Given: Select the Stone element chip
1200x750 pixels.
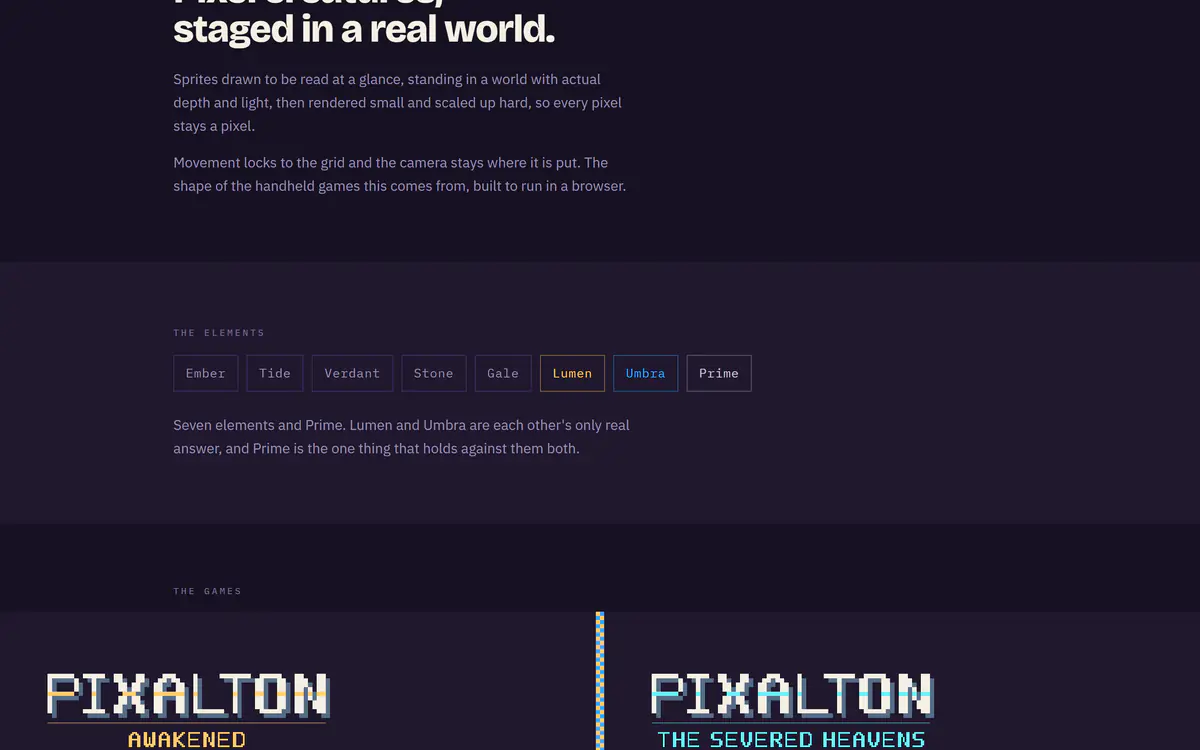Looking at the screenshot, I should point(434,373).
